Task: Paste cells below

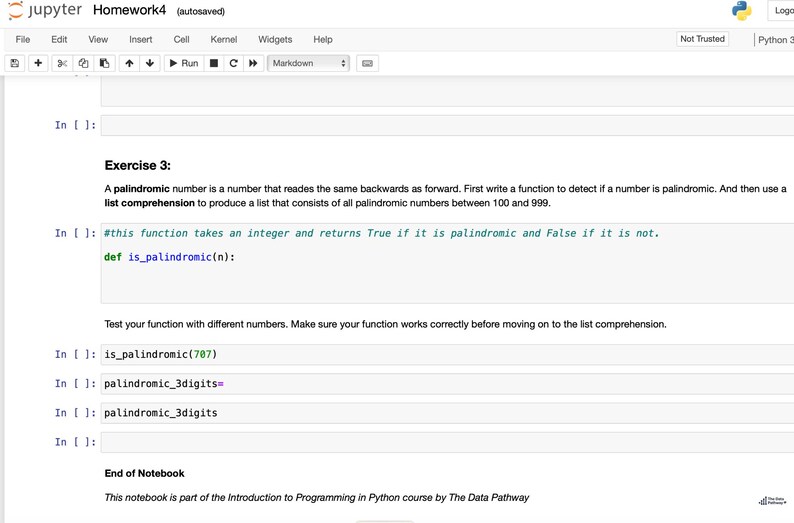Action: pyautogui.click(x=104, y=63)
